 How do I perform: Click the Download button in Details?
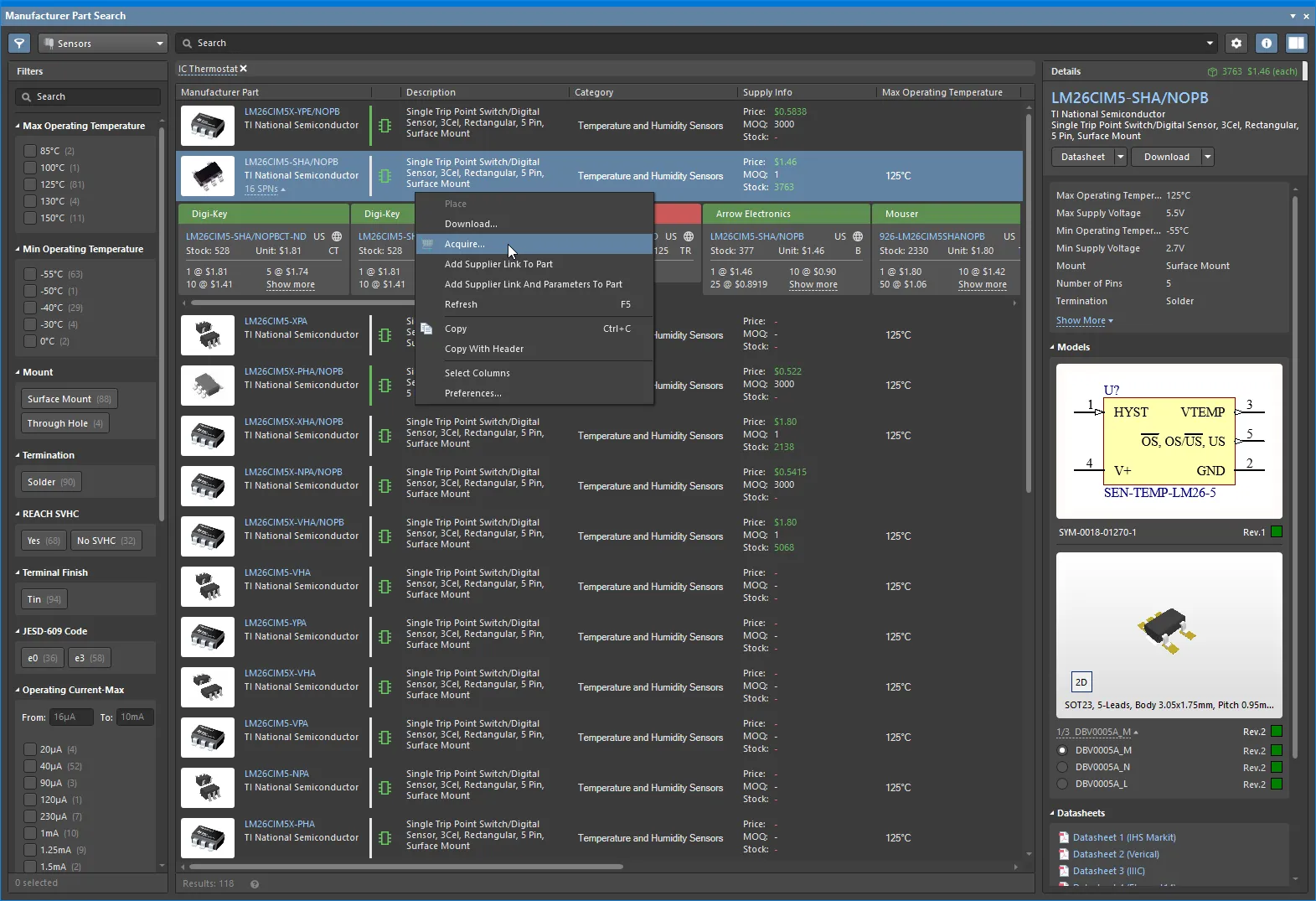(x=1166, y=157)
